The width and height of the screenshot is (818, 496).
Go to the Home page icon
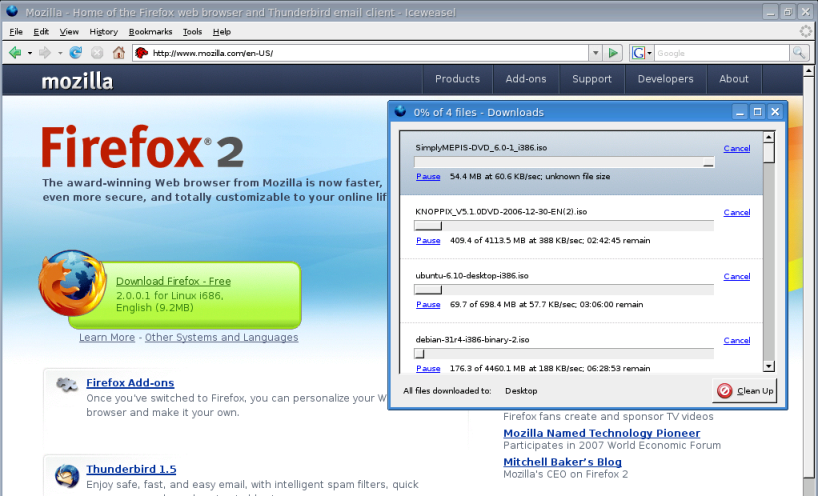coord(119,53)
